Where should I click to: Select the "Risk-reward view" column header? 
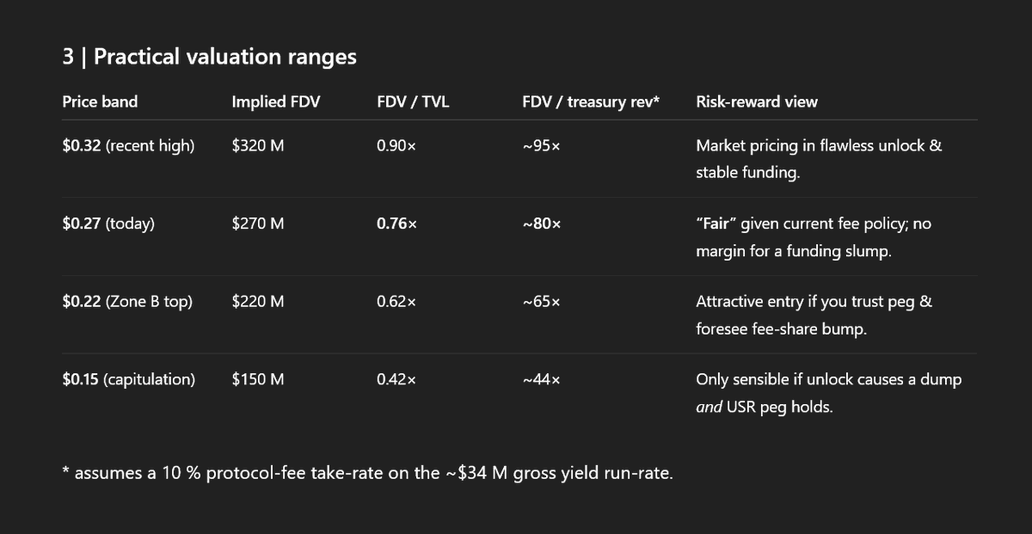[x=757, y=101]
